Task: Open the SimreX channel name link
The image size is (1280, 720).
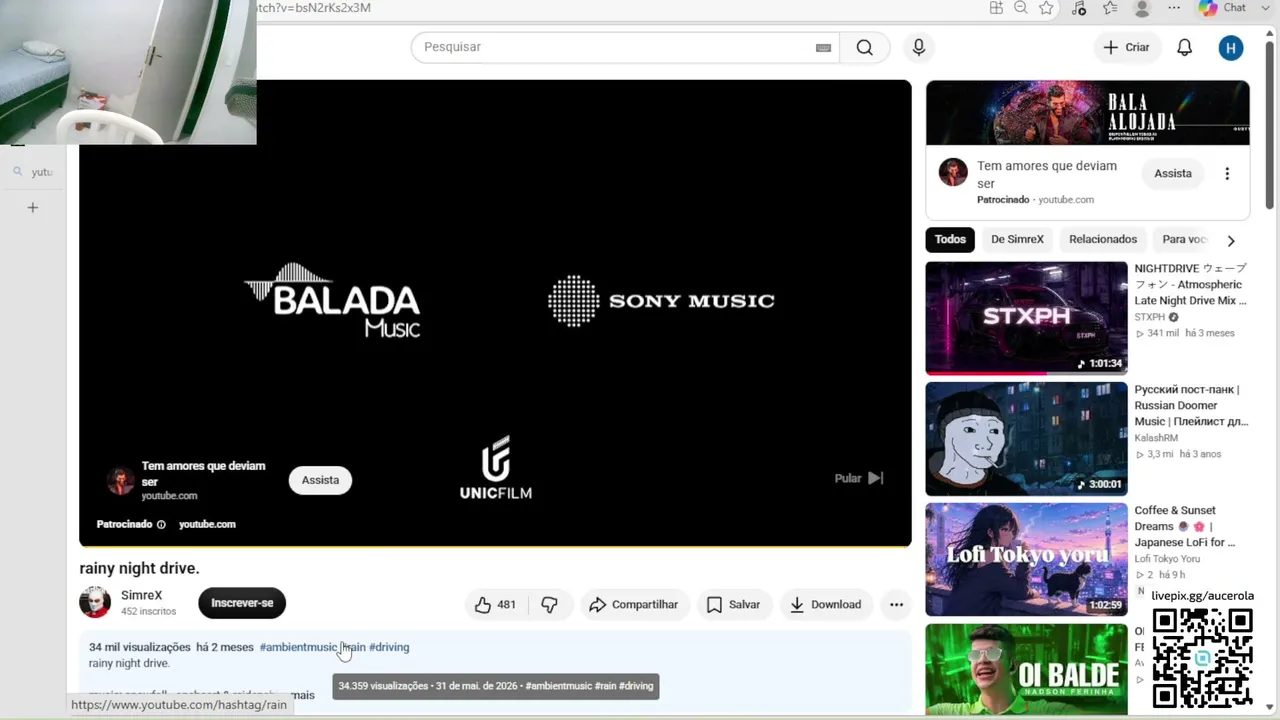Action: tap(141, 595)
